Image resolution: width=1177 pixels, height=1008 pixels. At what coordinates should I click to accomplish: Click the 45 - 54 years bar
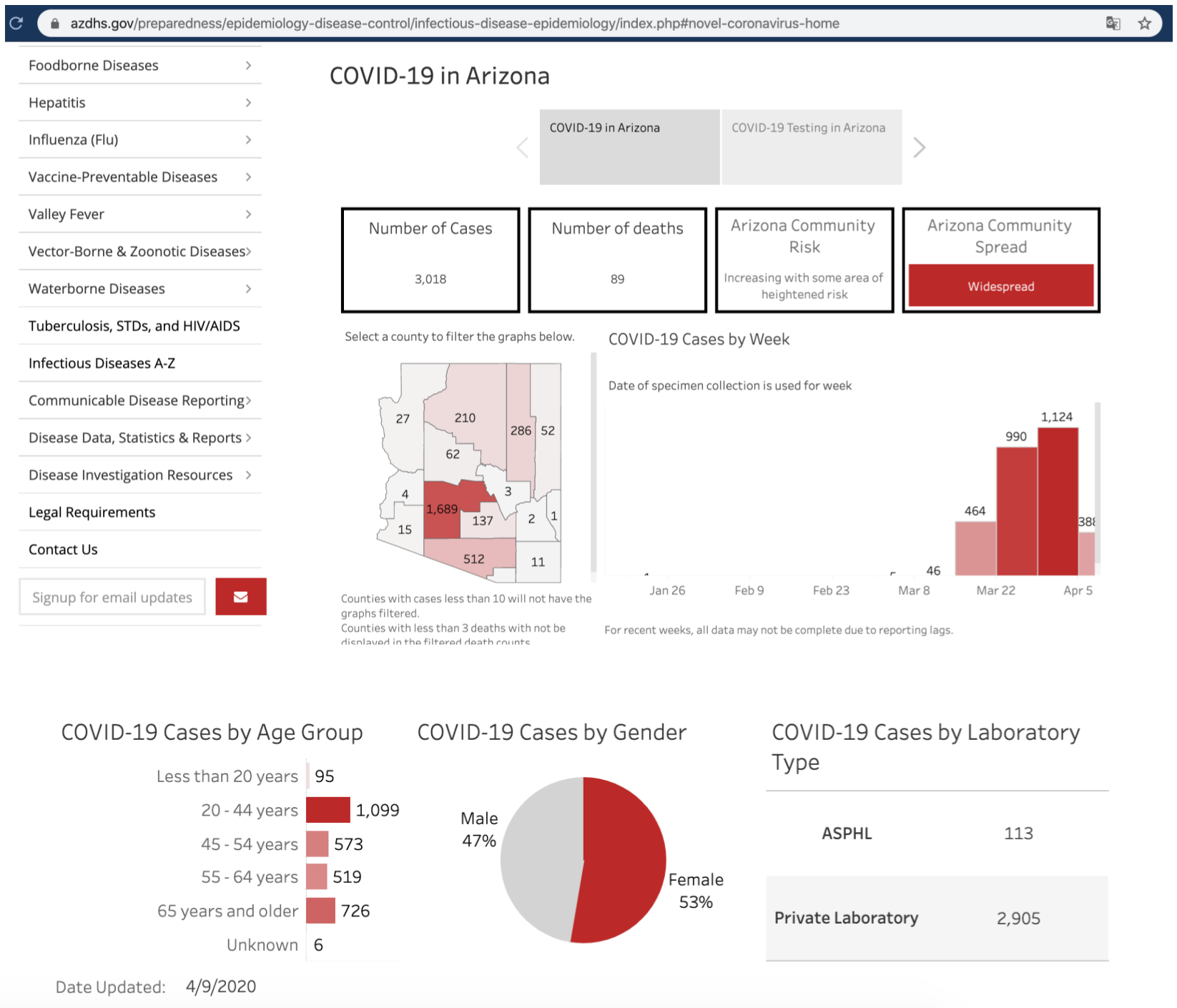[x=317, y=844]
